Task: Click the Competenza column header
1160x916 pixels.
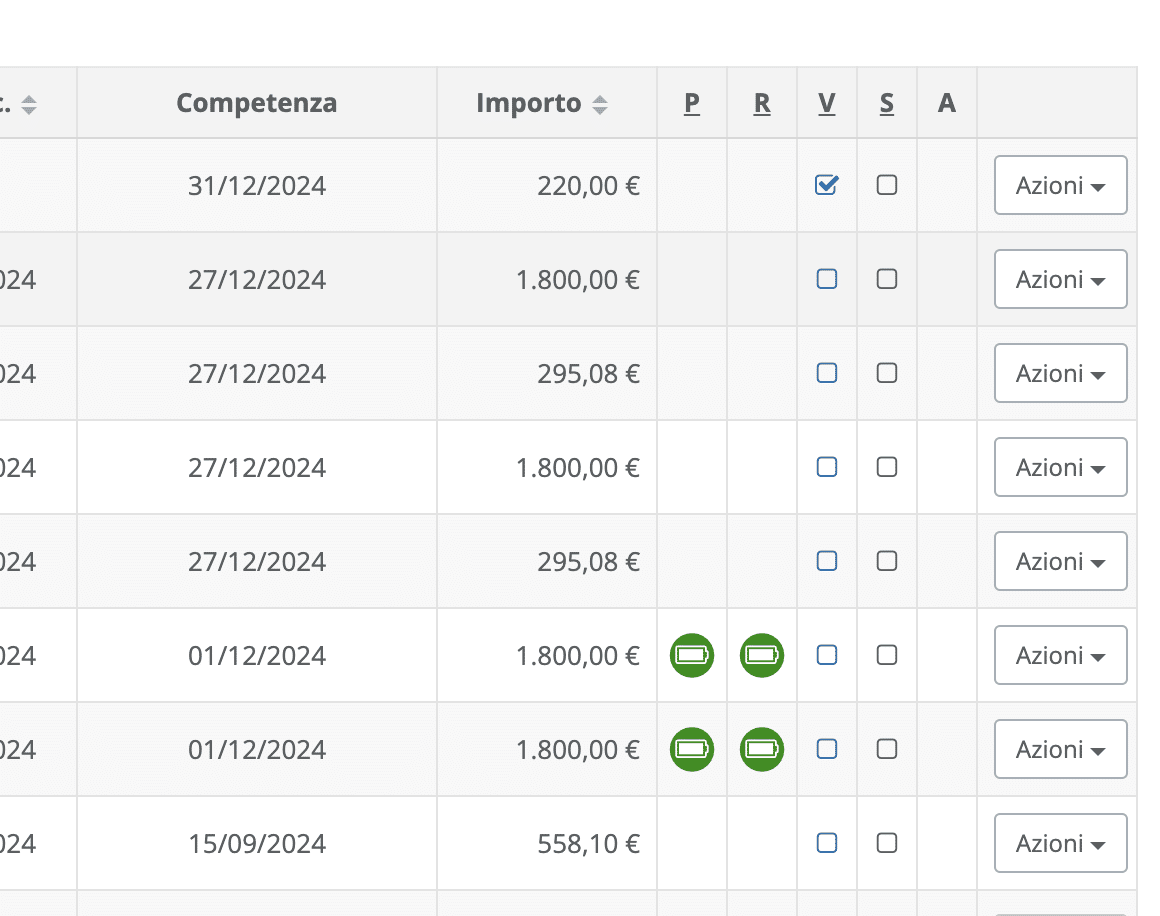Action: coord(257,103)
